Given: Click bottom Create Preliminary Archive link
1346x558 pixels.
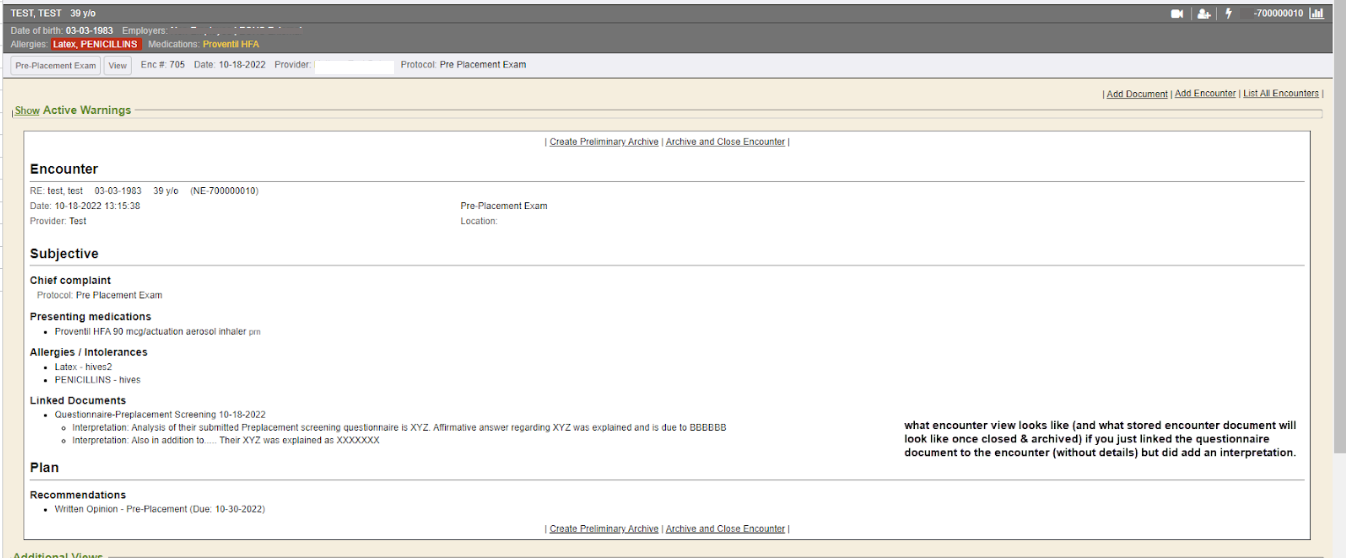Looking at the screenshot, I should 604,529.
